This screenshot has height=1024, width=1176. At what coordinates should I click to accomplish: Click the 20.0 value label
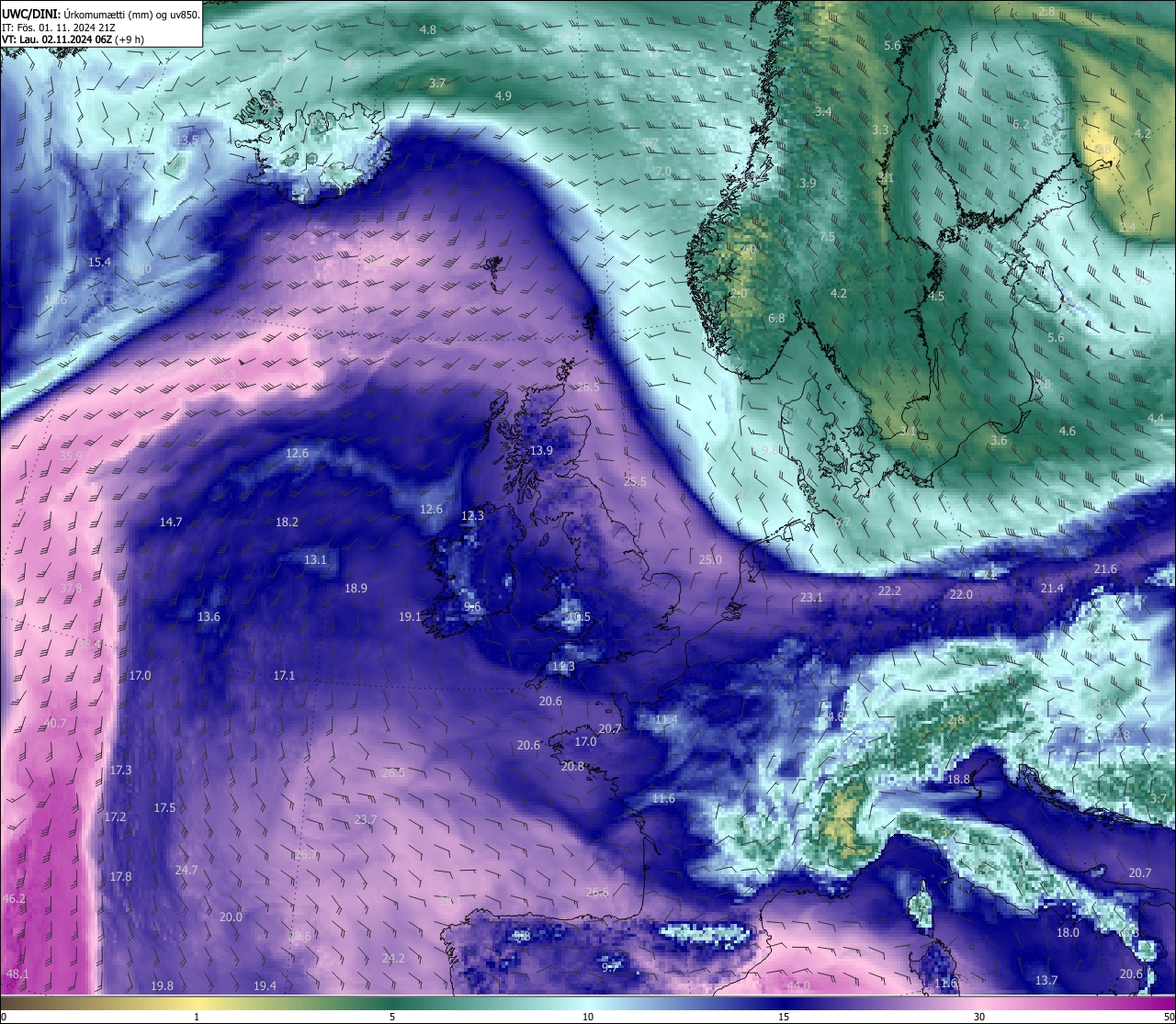[x=231, y=917]
